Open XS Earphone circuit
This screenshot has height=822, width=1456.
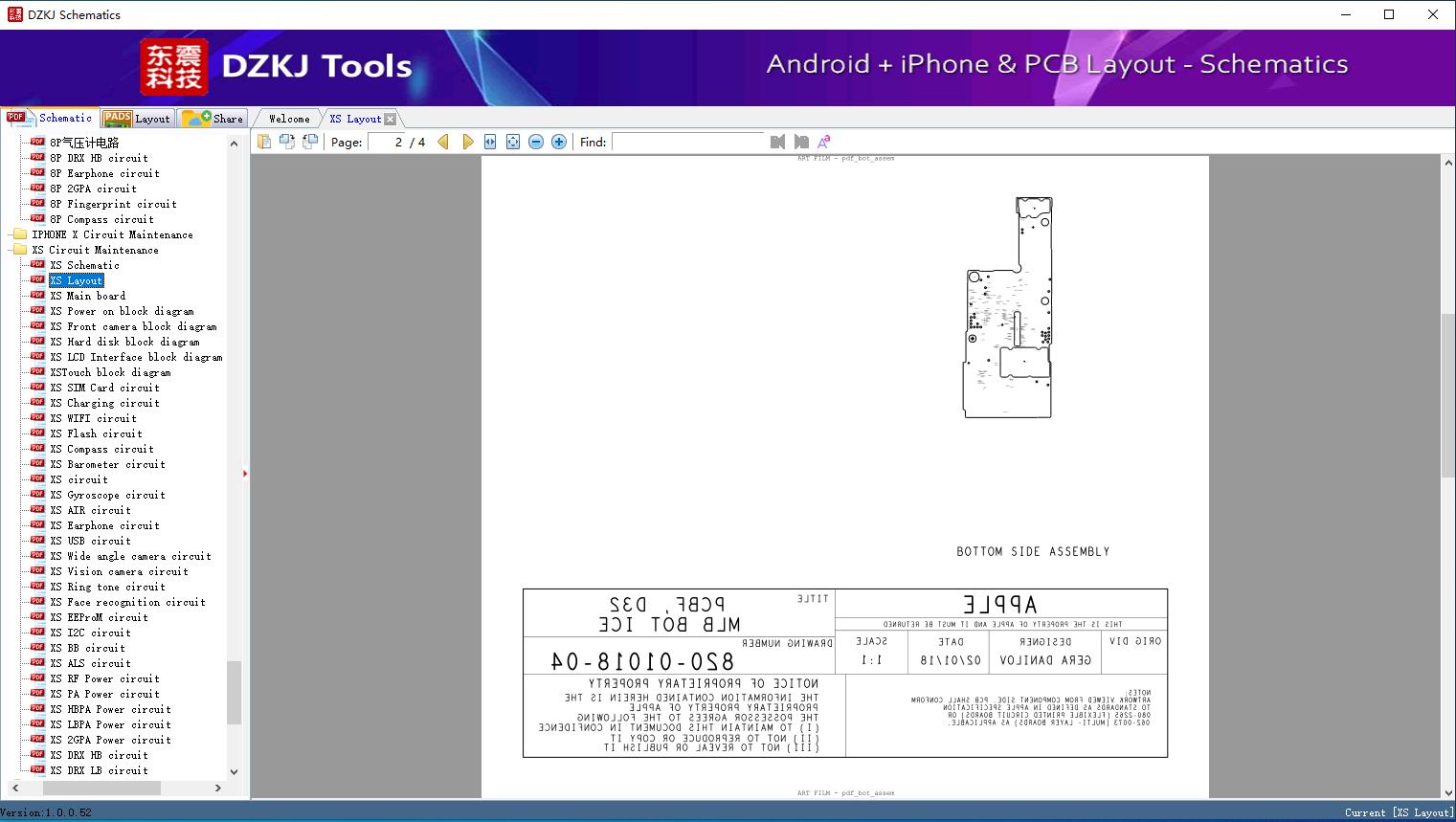click(x=104, y=525)
